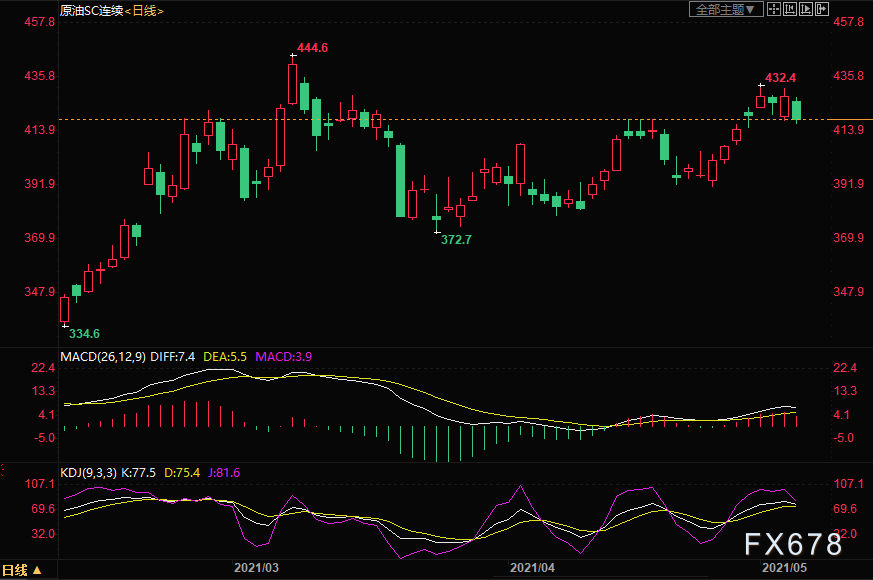Click the chart replay play icon

(x=806, y=9)
